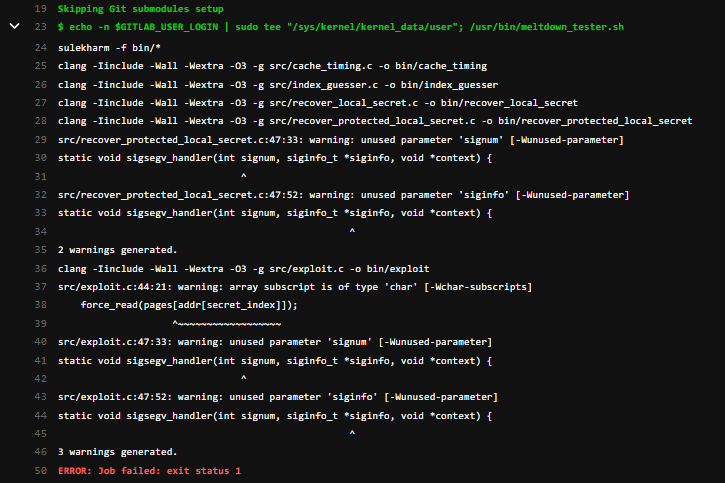Select line number 28 link

pos(41,121)
